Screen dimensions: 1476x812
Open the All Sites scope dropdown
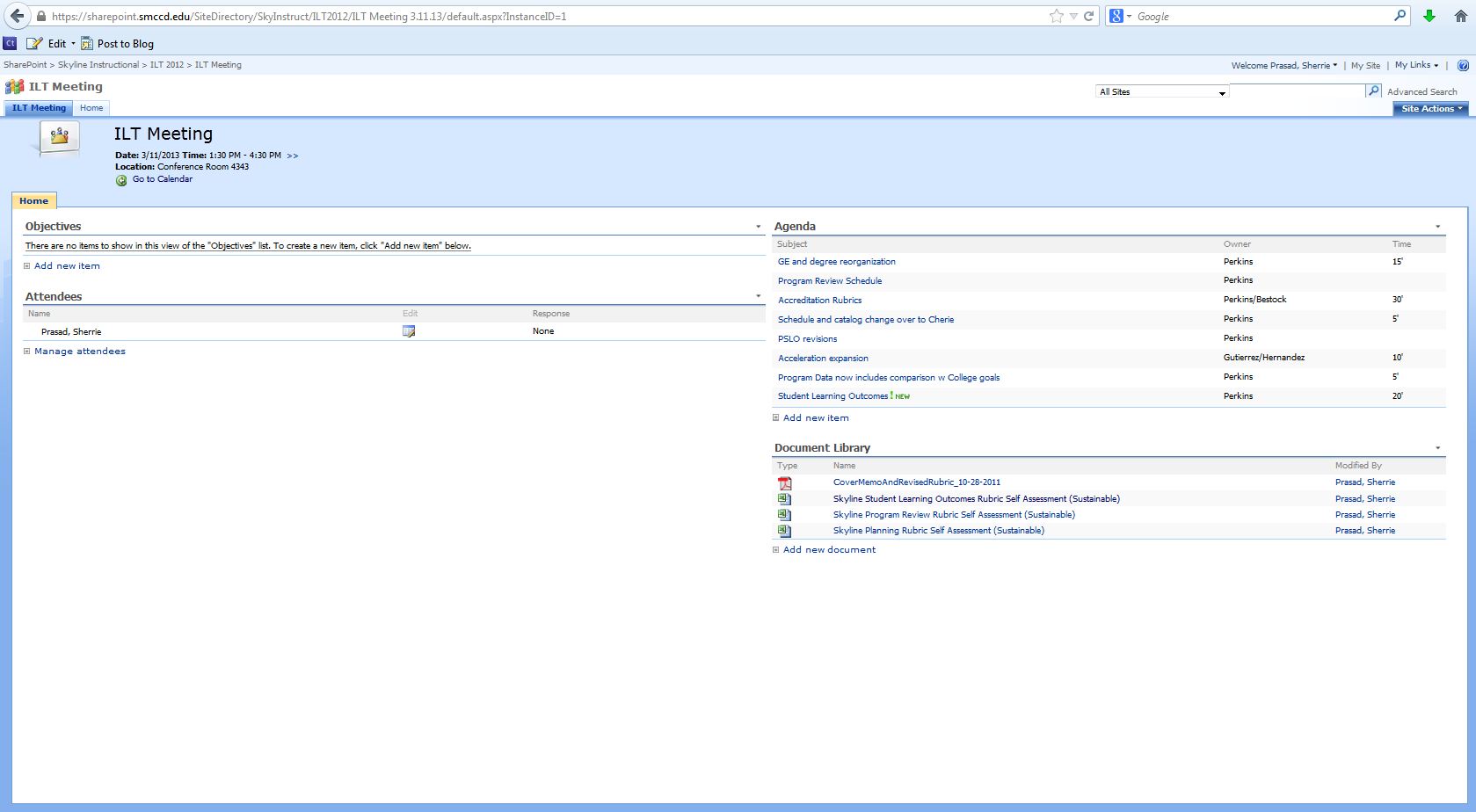coord(1161,91)
